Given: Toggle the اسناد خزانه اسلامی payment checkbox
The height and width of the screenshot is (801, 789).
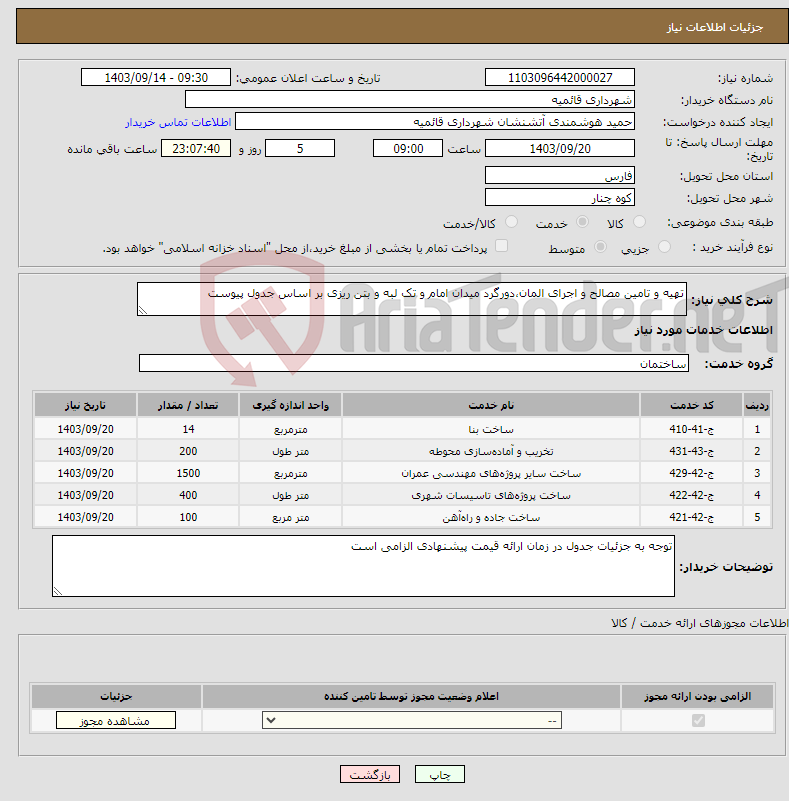Looking at the screenshot, I should coord(501,246).
